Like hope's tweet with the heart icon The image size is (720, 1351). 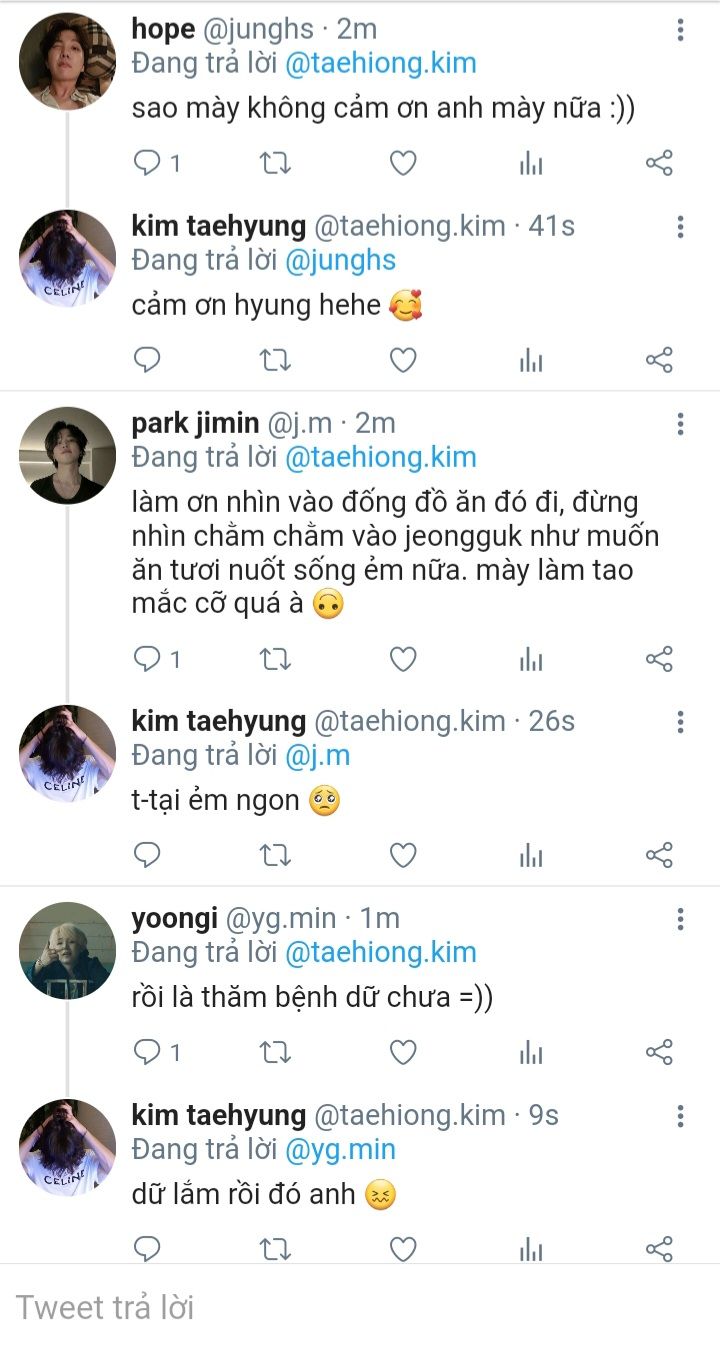[x=402, y=163]
